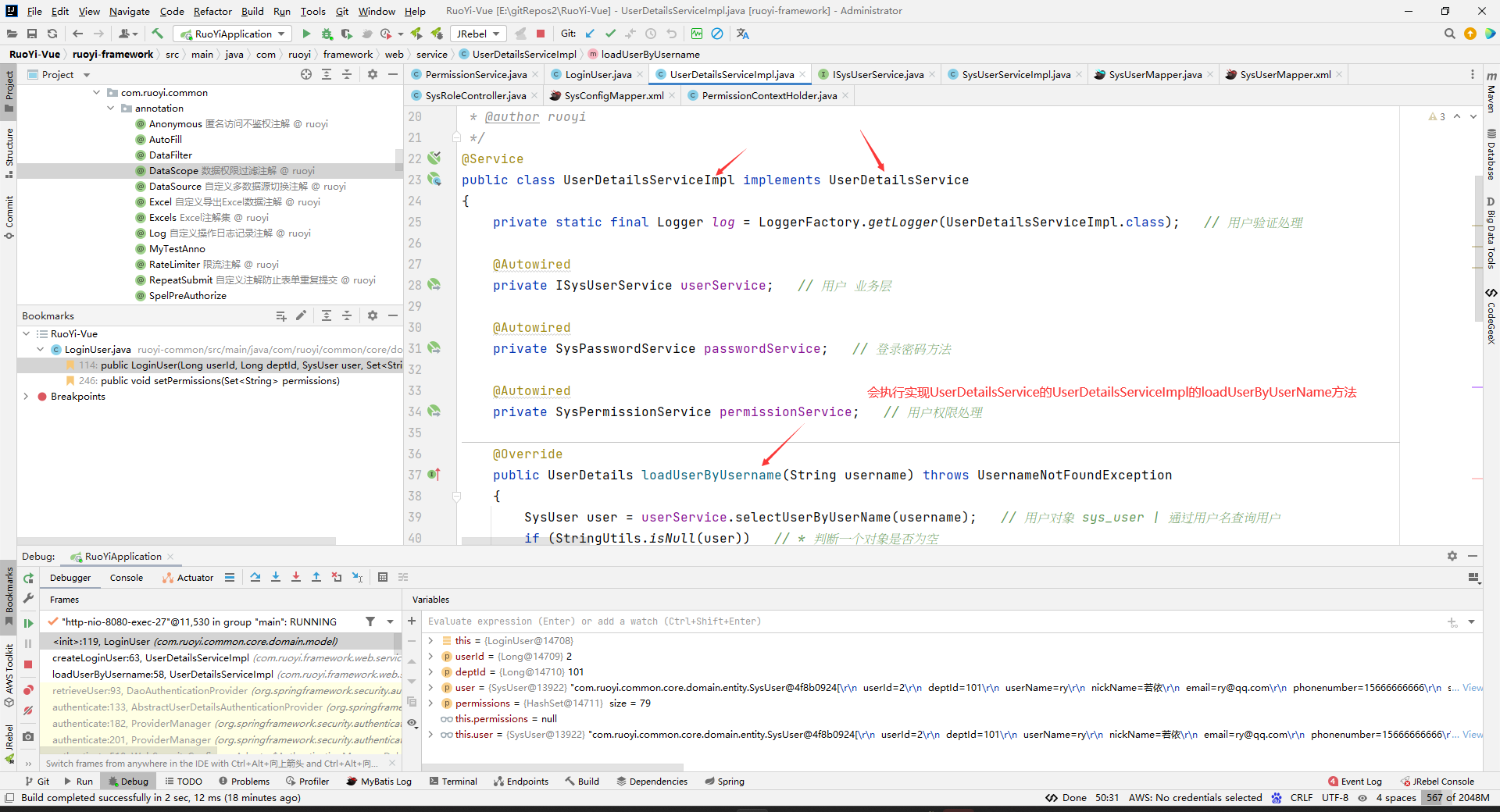Toggle line 28 gutter bean icon
The height and width of the screenshot is (812, 1500).
(x=434, y=285)
